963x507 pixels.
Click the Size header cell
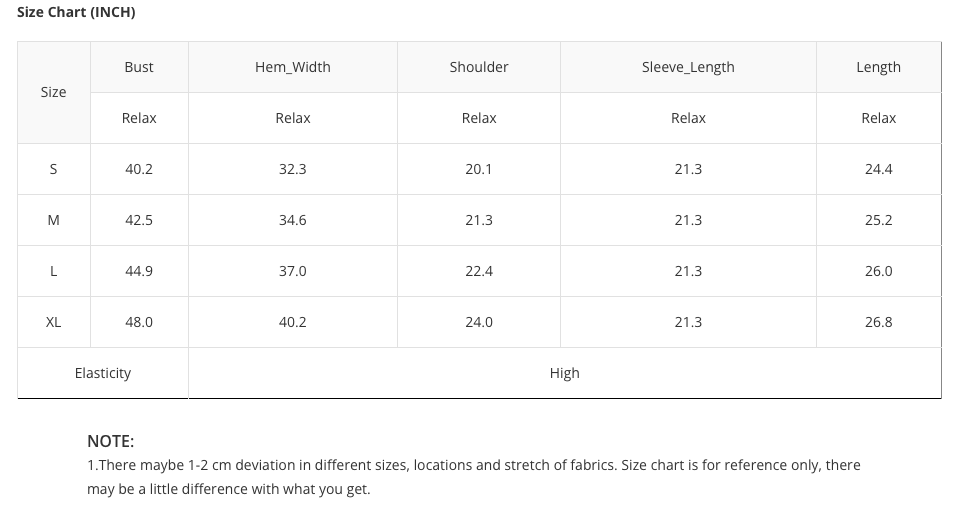pos(54,92)
